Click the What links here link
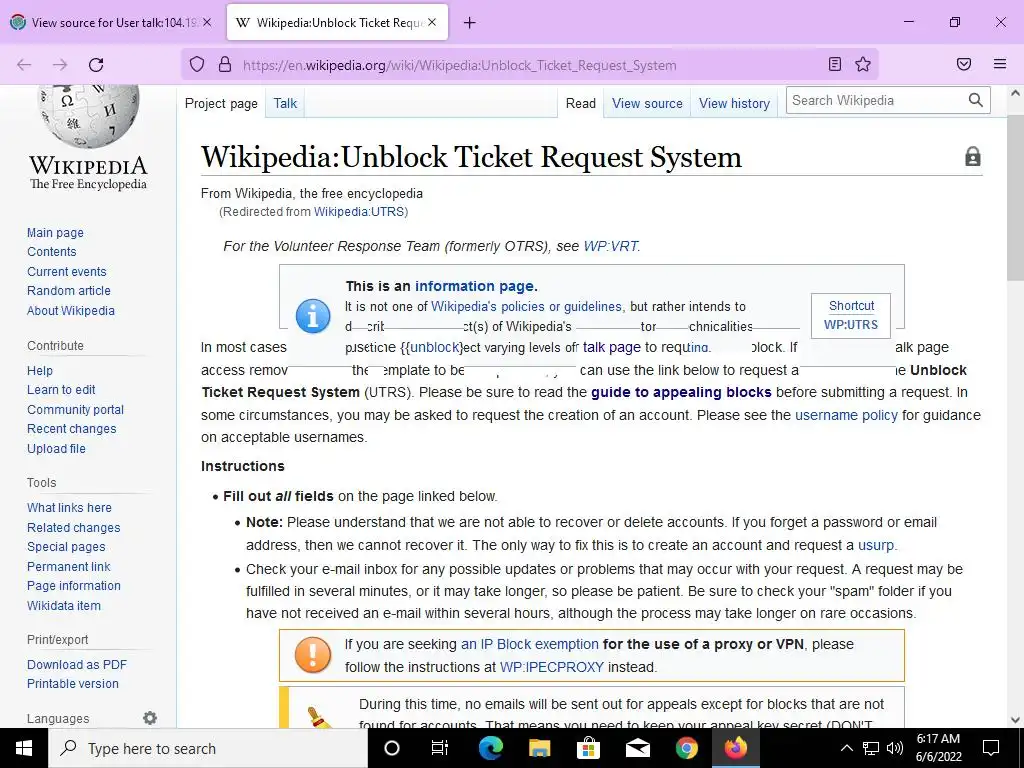1024x768 pixels. point(69,507)
